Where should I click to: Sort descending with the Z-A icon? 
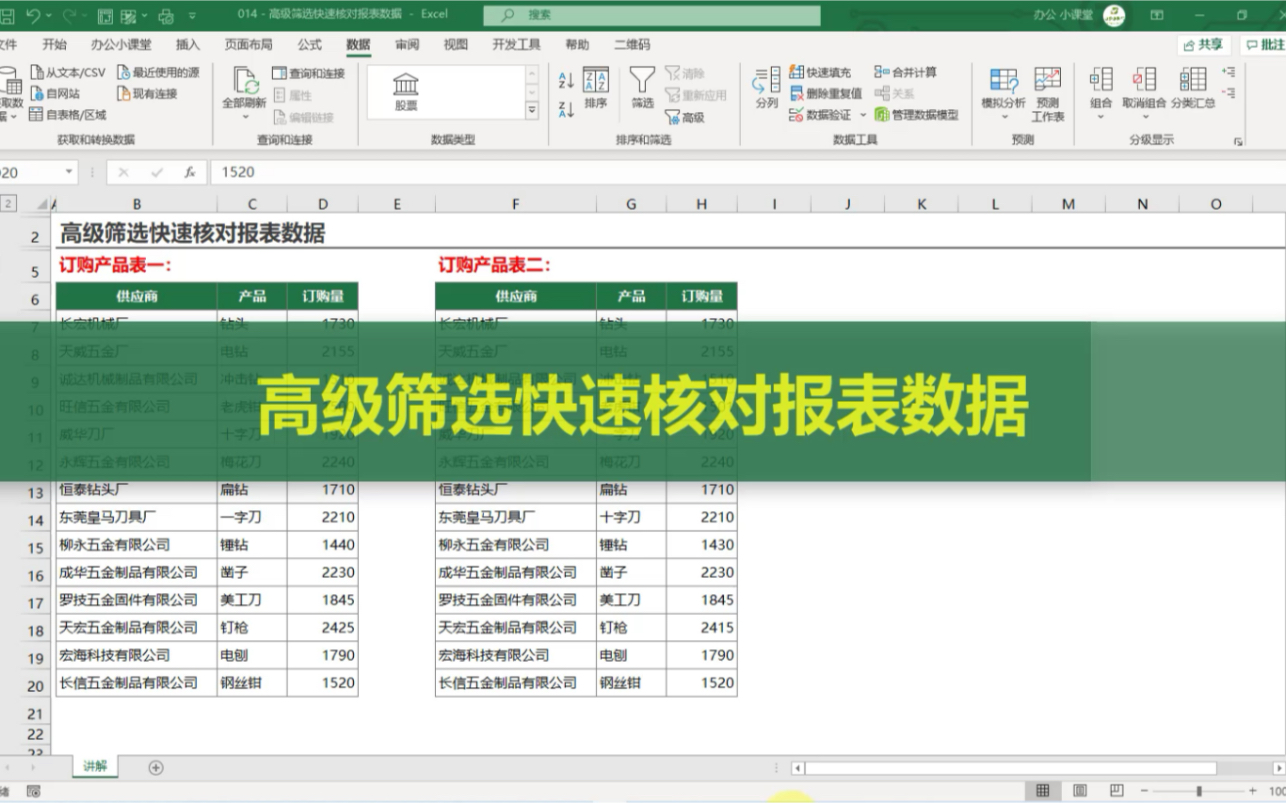[566, 109]
